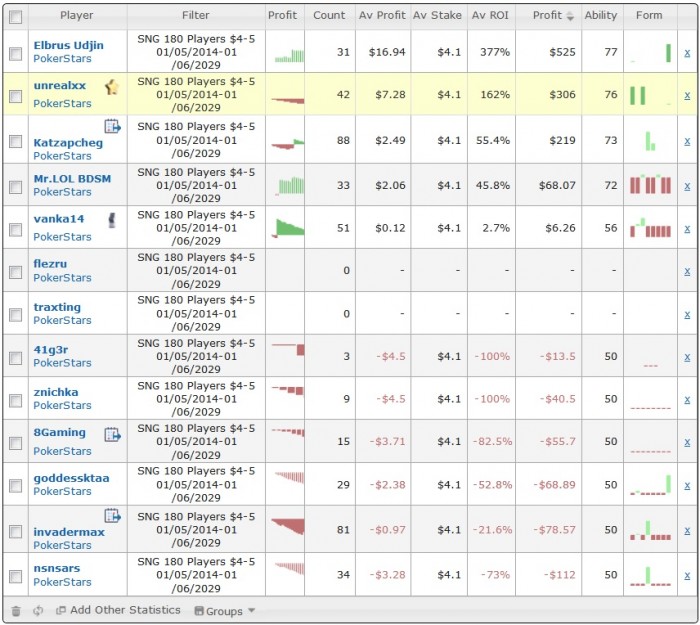Viewport: 700px width, 625px height.
Task: Click the form chart for Mr.LOL BDSM
Action: point(650,184)
